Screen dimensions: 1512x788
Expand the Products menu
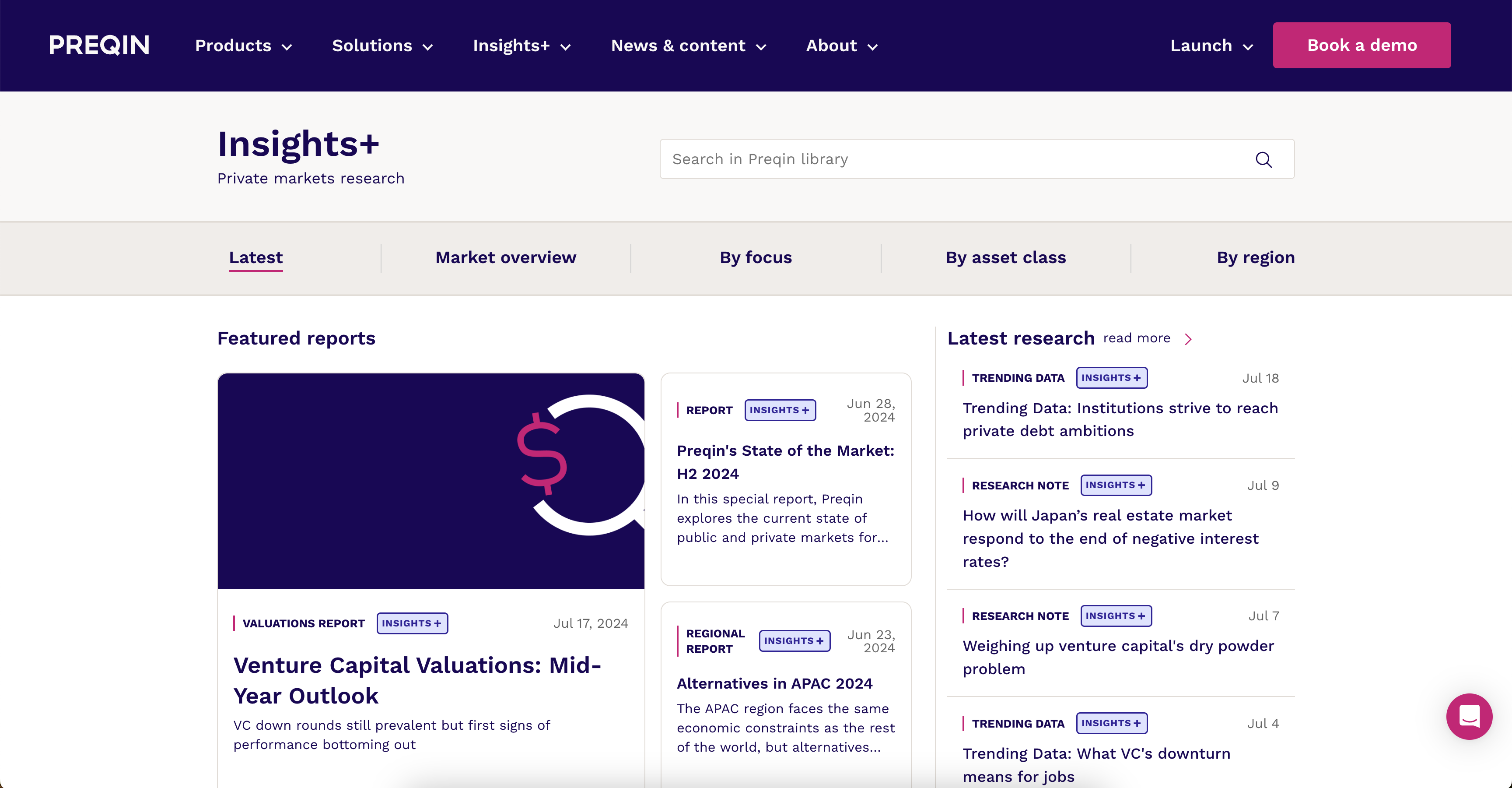click(244, 46)
